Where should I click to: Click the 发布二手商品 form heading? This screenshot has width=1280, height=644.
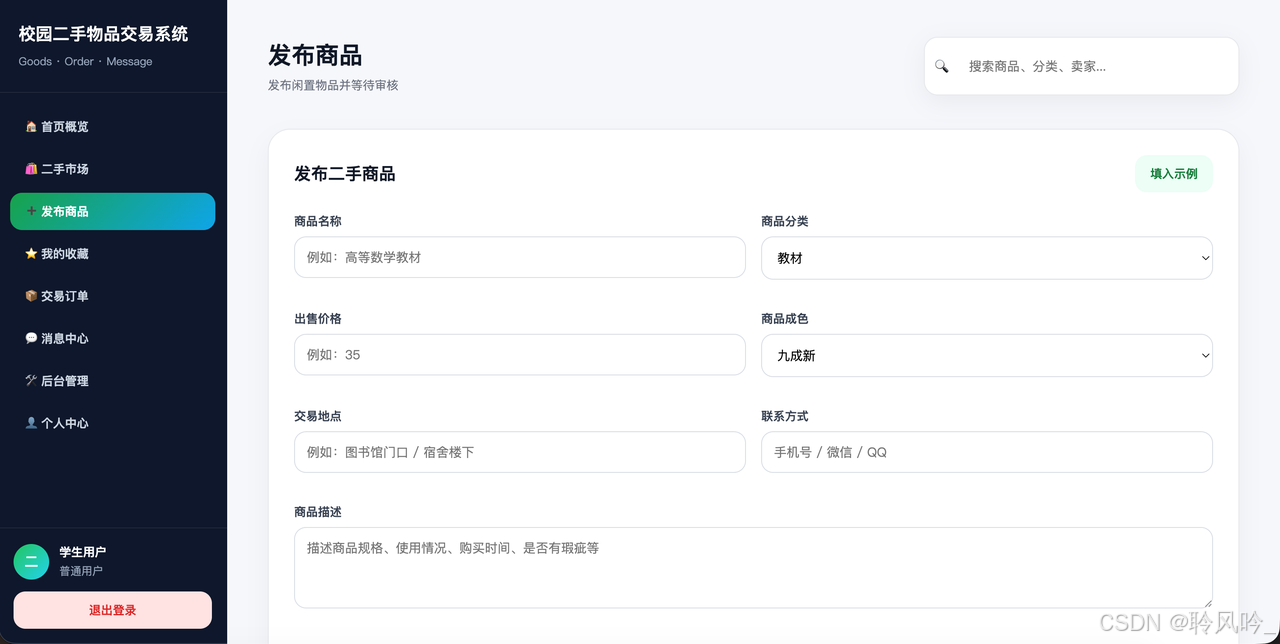[345, 174]
